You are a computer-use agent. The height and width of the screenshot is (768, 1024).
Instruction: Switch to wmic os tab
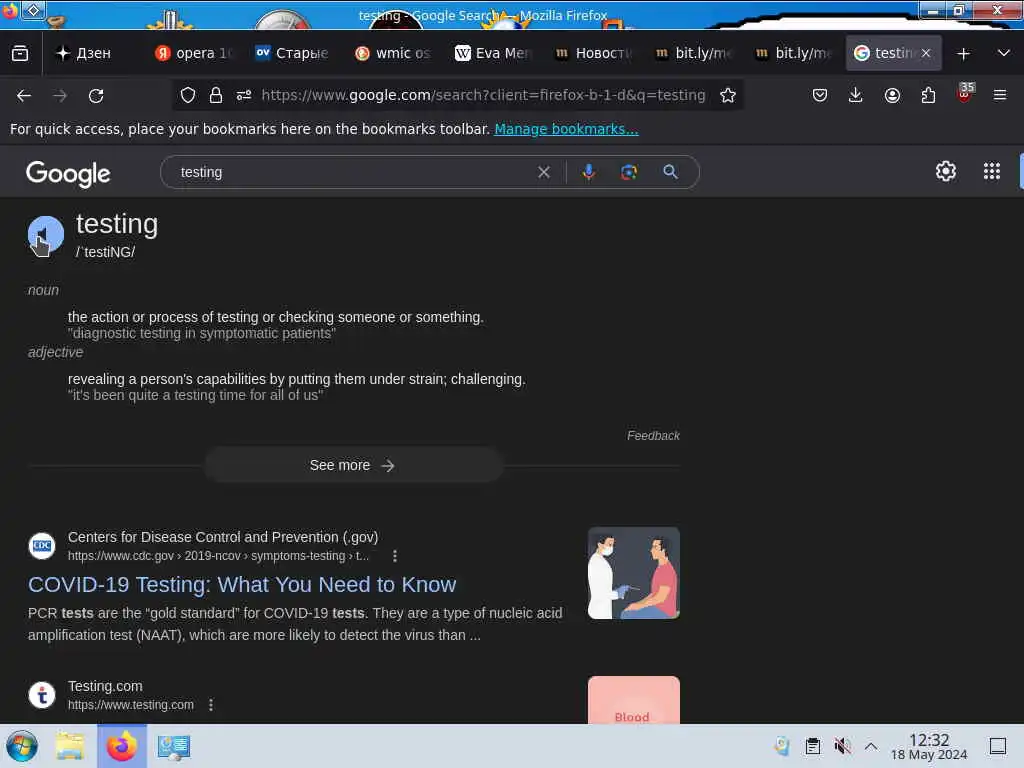392,53
